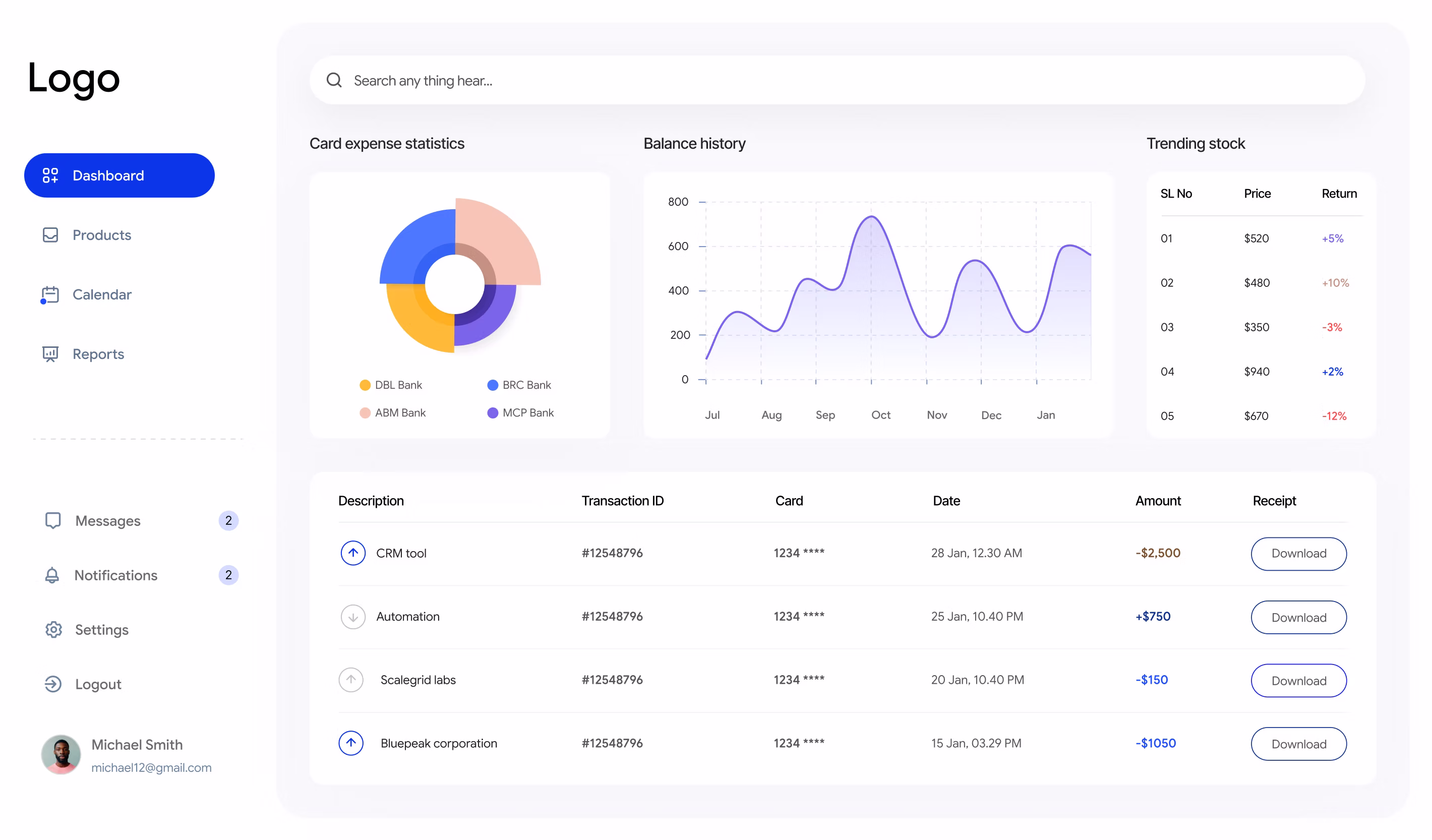This screenshot has height=840, width=1432.
Task: Click the $520 stock price
Action: tap(1257, 238)
